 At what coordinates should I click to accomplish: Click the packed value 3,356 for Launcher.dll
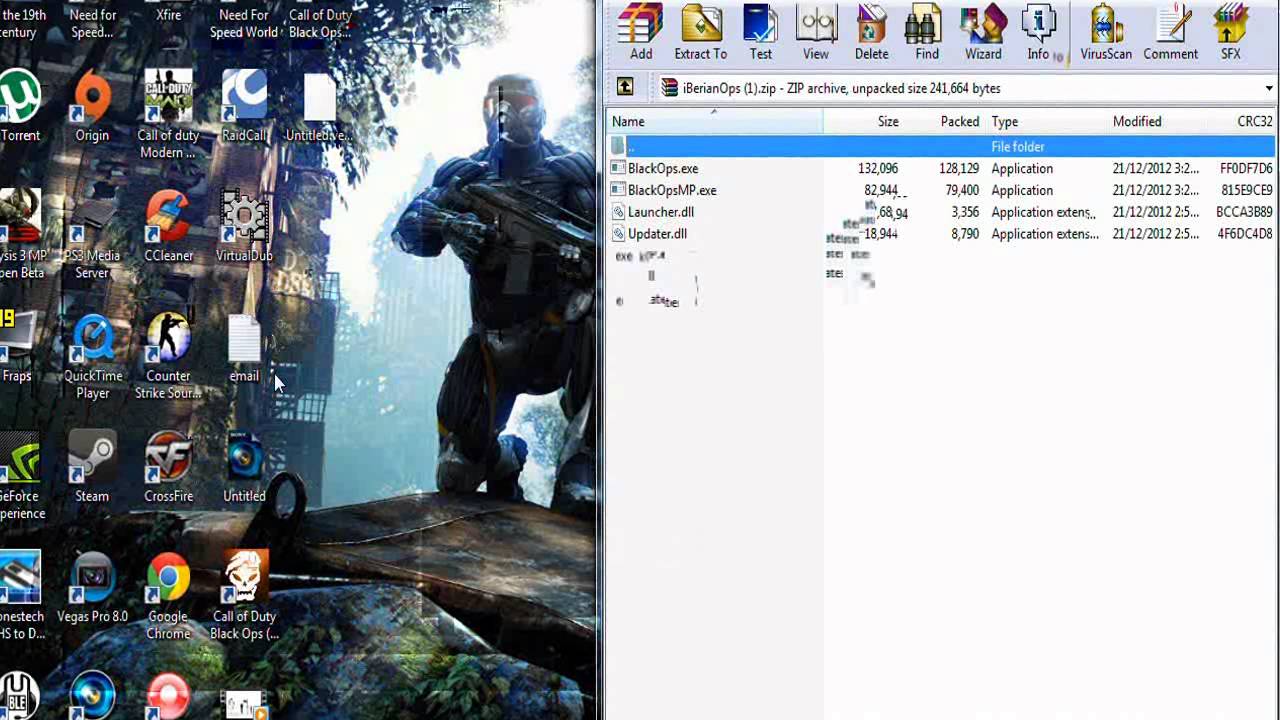click(964, 212)
